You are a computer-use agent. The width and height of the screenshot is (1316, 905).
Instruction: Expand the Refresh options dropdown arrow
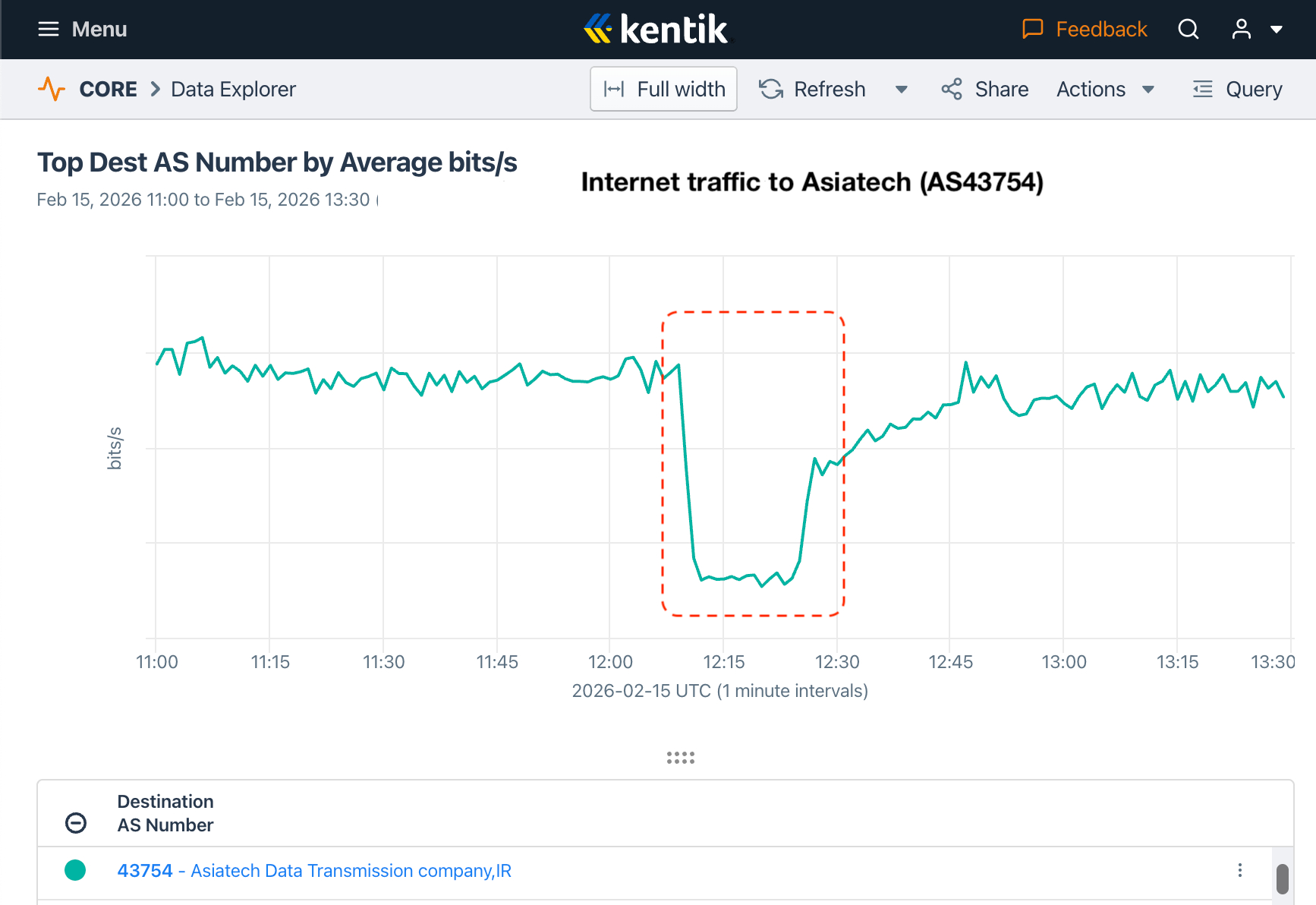point(901,90)
